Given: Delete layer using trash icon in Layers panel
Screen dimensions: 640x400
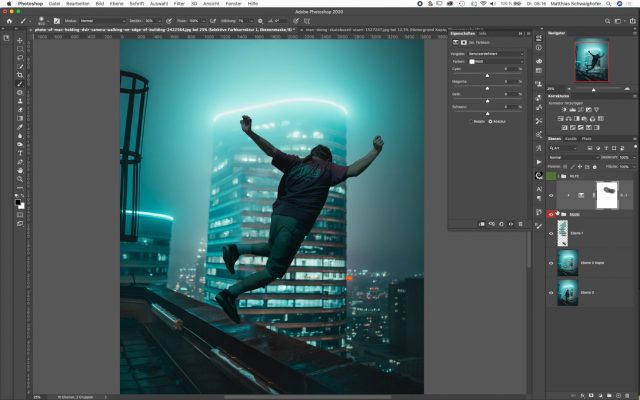Looking at the screenshot, I should pyautogui.click(x=627, y=393).
